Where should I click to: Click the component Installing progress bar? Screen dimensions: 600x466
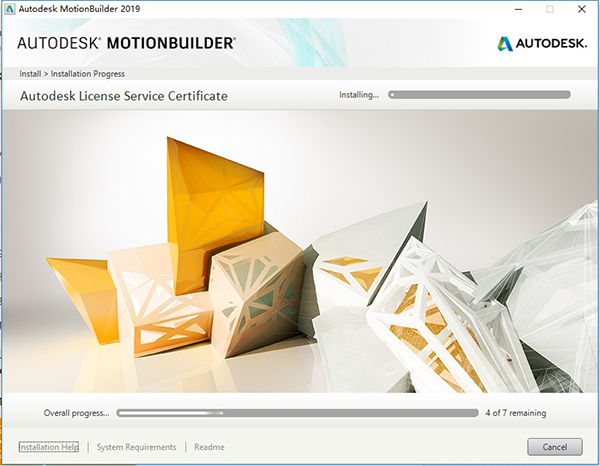click(479, 95)
